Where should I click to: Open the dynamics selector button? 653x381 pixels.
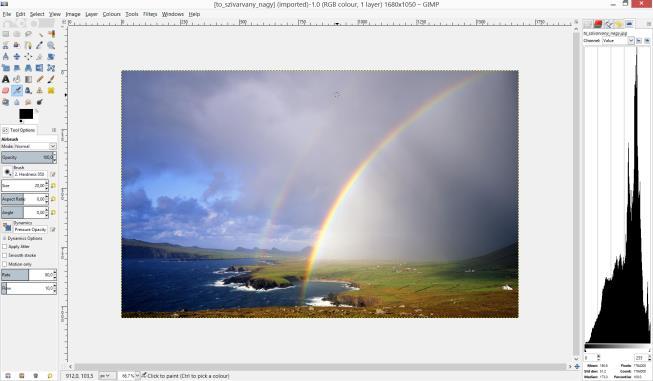[7, 227]
